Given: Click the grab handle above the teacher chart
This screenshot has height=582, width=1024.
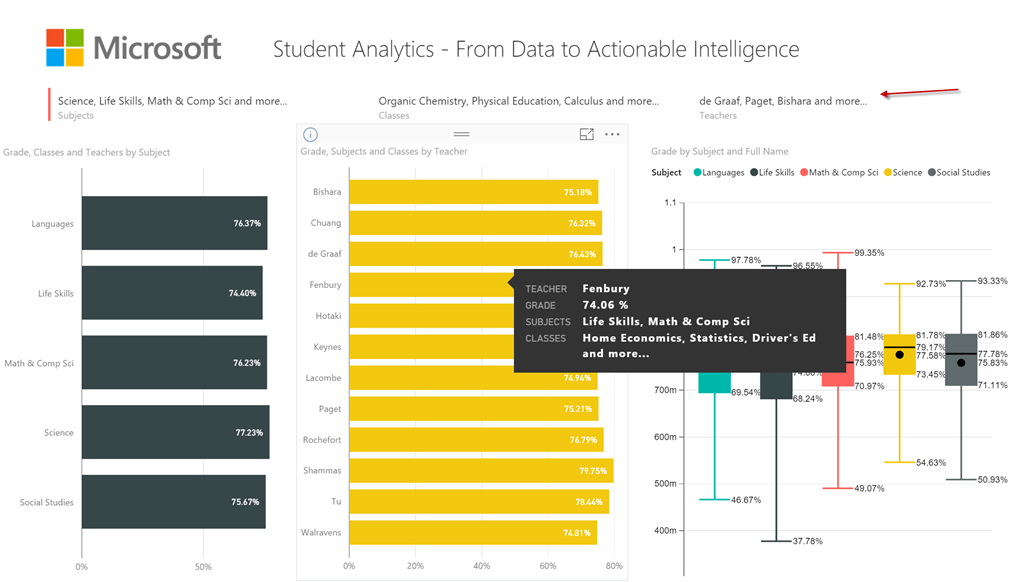Looking at the screenshot, I should (461, 134).
